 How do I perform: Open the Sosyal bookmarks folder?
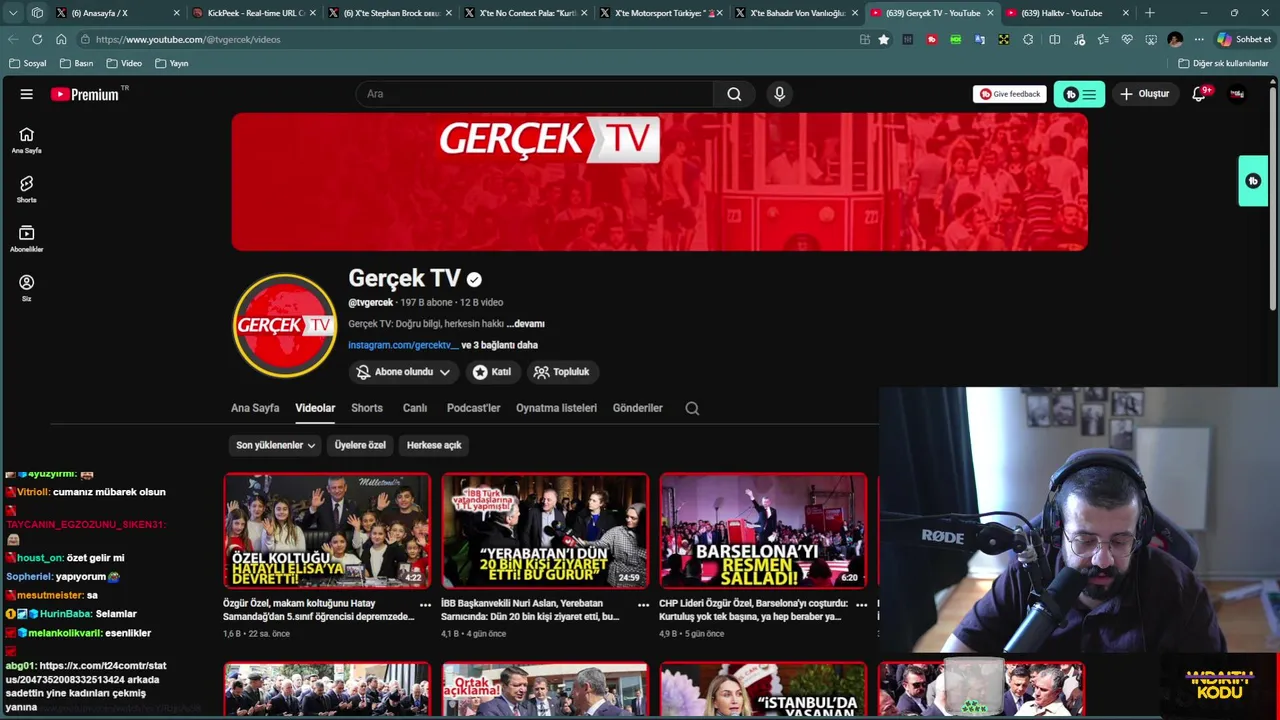(x=28, y=63)
